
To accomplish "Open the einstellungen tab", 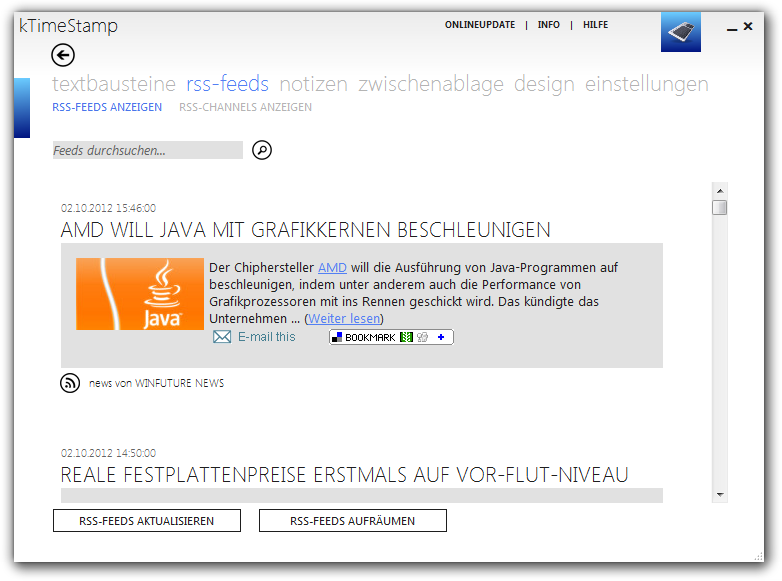I will [646, 84].
